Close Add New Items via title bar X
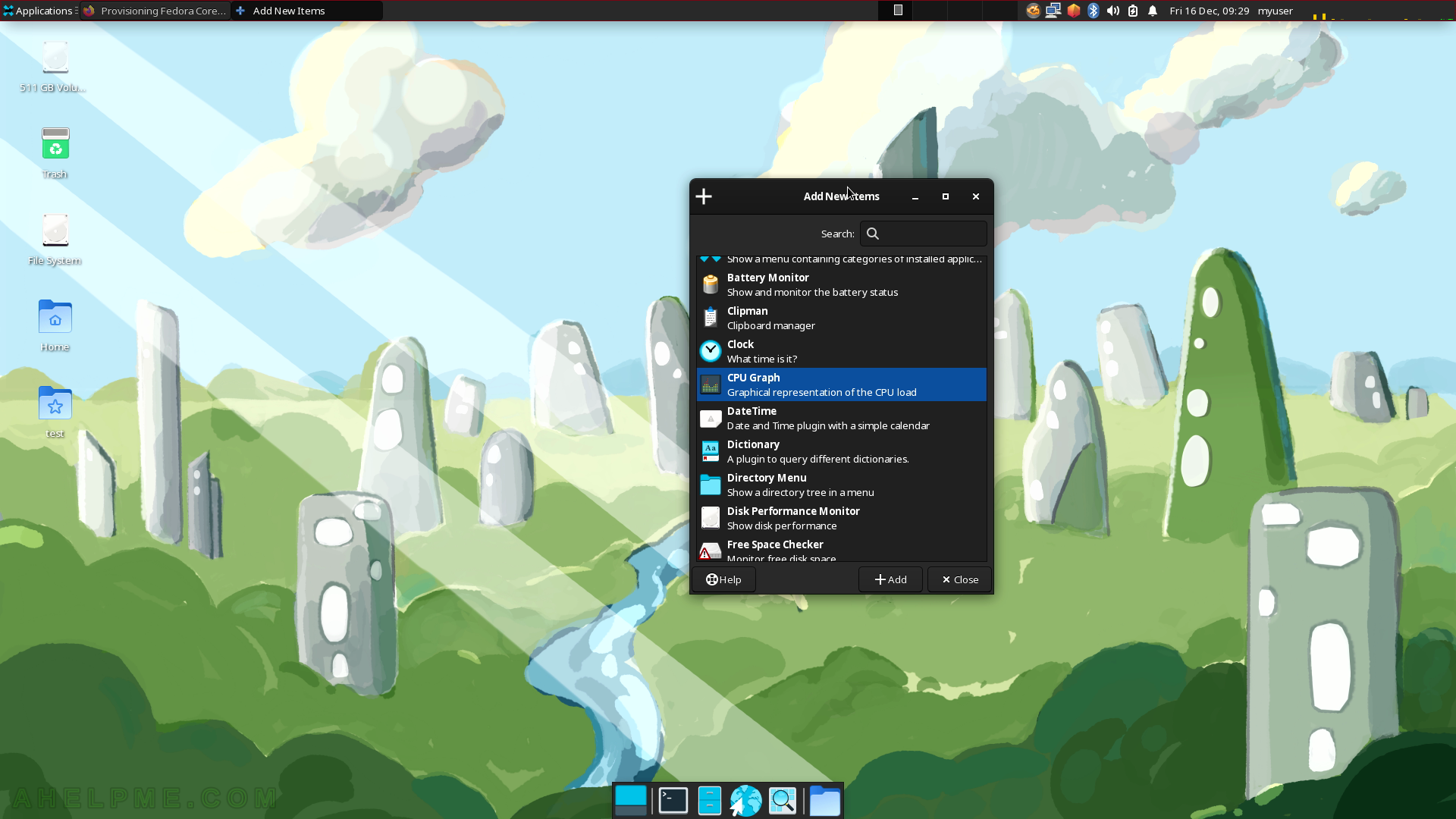Image resolution: width=1456 pixels, height=819 pixels. point(976,196)
